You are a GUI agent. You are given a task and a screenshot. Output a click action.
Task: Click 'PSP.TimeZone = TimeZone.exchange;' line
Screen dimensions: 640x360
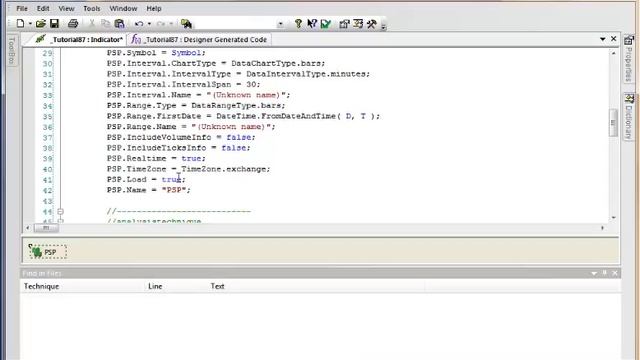click(x=189, y=169)
